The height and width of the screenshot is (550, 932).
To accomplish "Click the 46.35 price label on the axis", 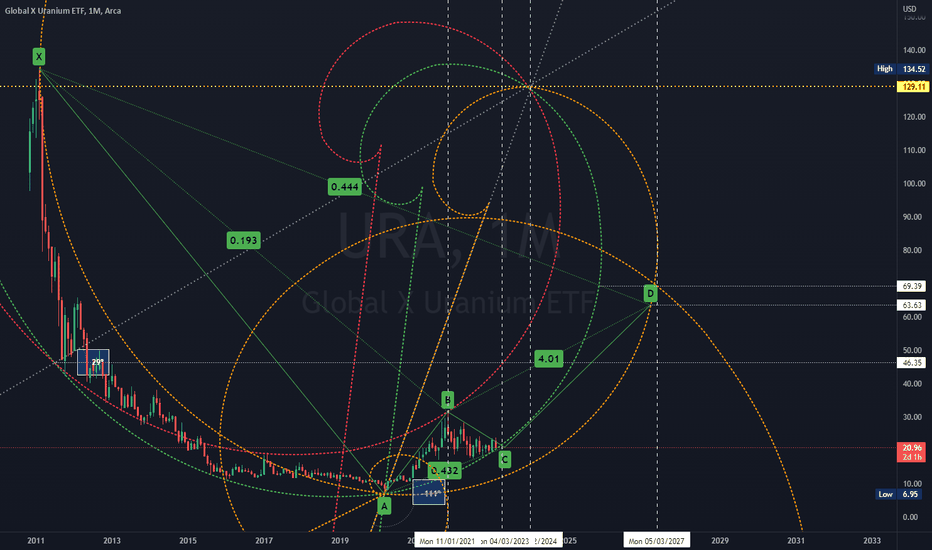I will pos(912,363).
